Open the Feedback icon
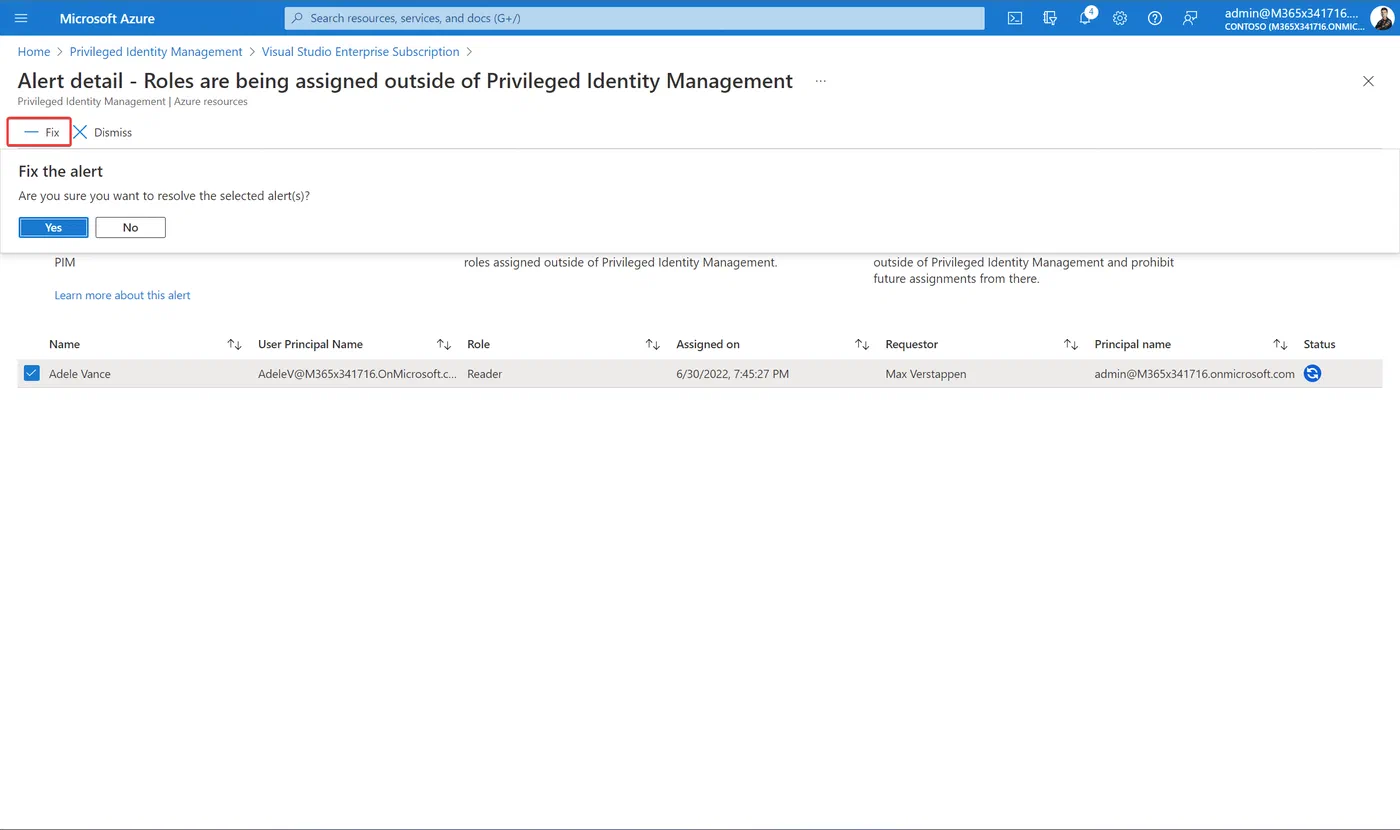Screen dimensions: 1400x830 1190,18
